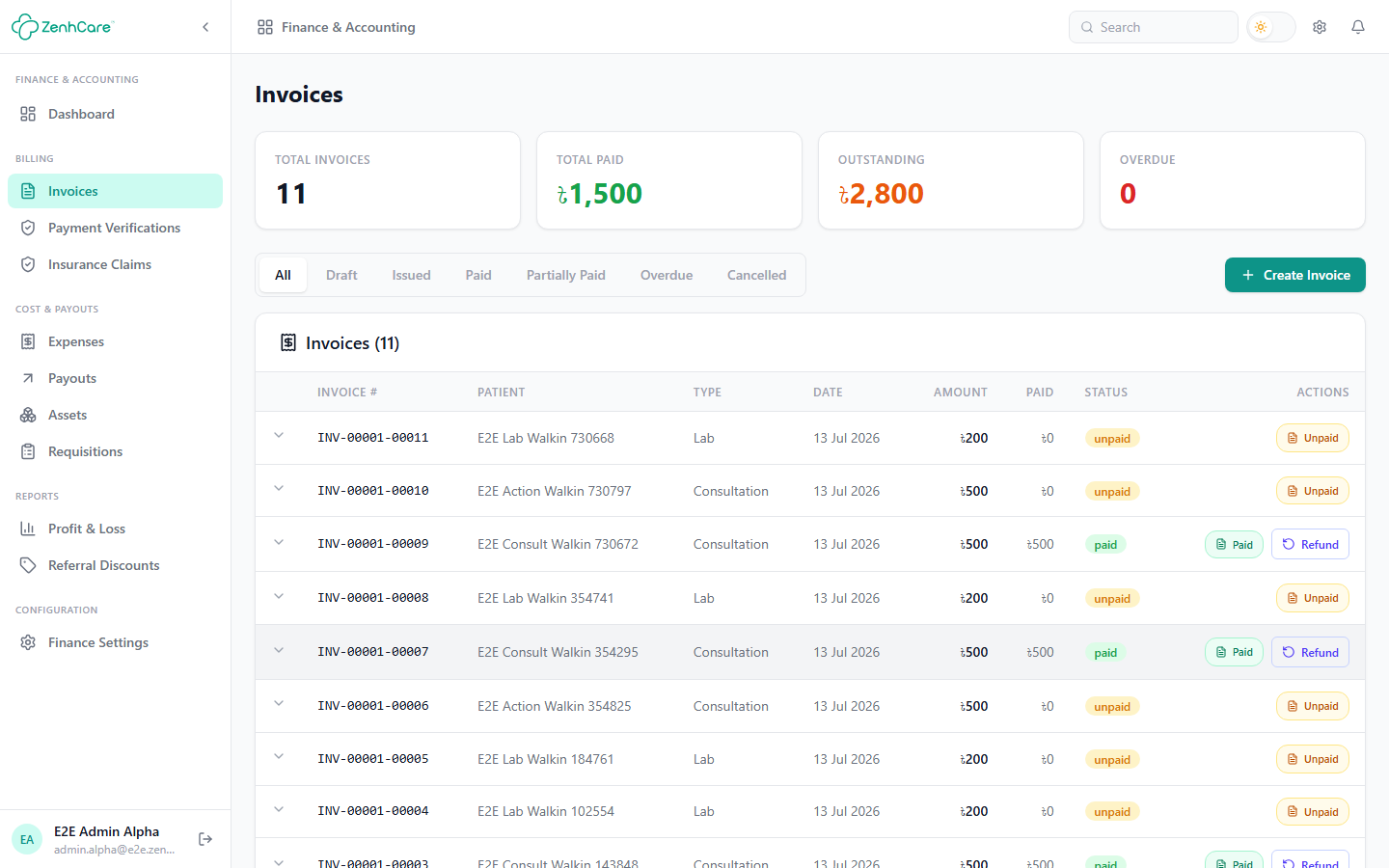Open Payment Verifications page

coord(116,228)
